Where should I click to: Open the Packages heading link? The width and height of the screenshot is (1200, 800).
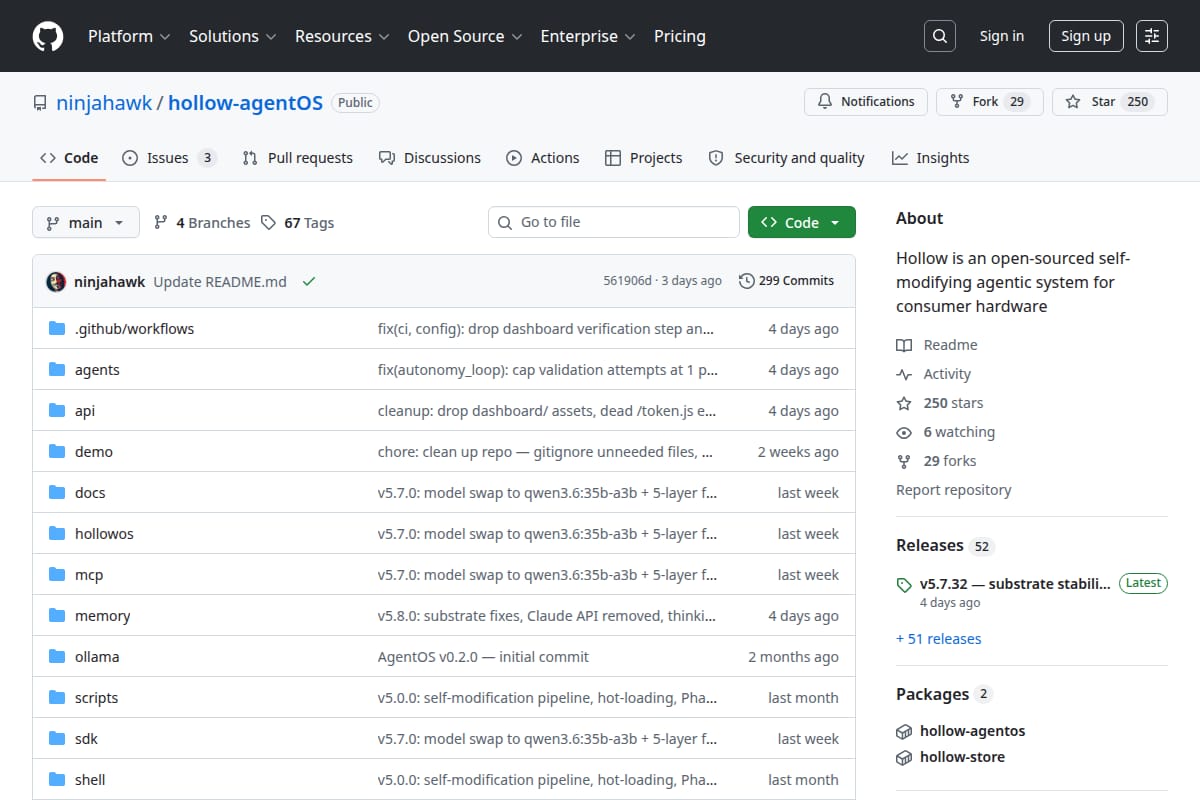pyautogui.click(x=944, y=694)
